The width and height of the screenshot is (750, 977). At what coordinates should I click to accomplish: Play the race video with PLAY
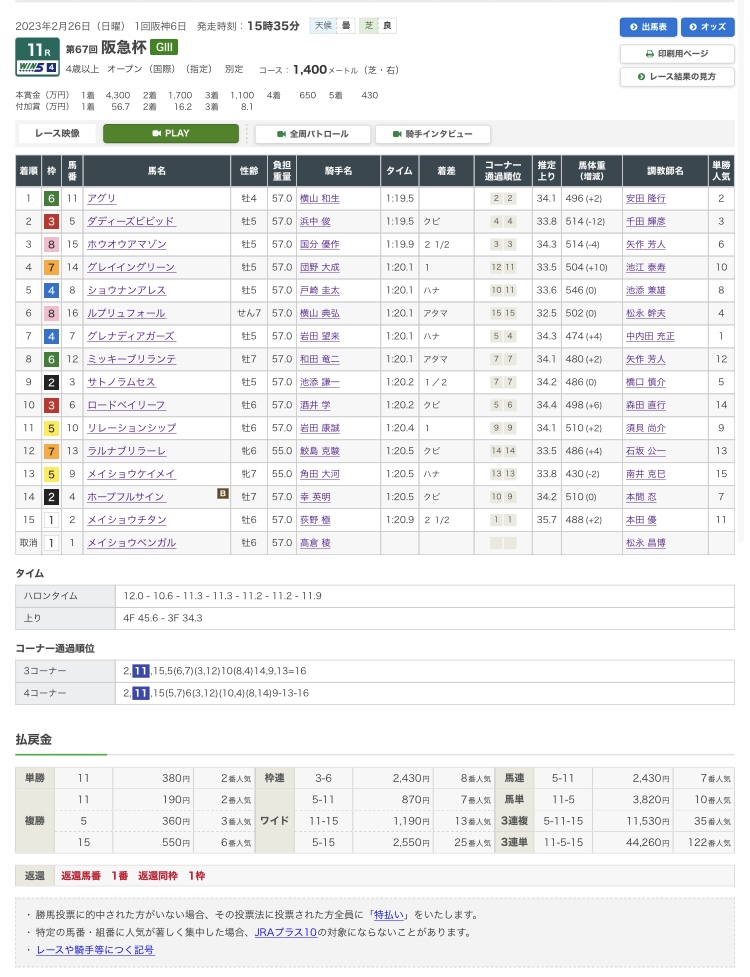tap(171, 133)
